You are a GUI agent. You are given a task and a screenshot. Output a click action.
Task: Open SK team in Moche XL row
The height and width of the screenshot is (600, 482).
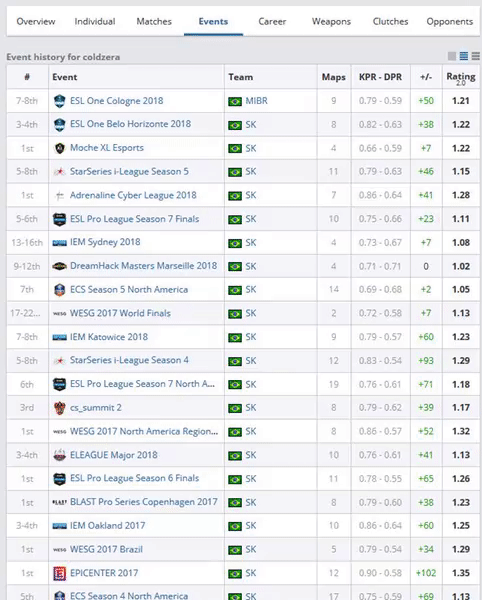pos(251,148)
